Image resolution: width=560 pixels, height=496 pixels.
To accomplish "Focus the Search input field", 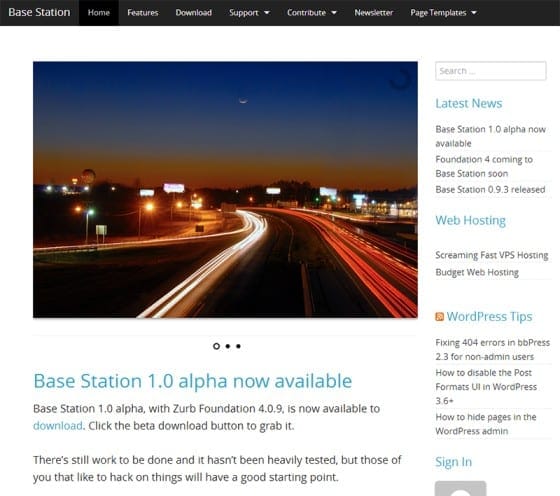I will coord(491,71).
